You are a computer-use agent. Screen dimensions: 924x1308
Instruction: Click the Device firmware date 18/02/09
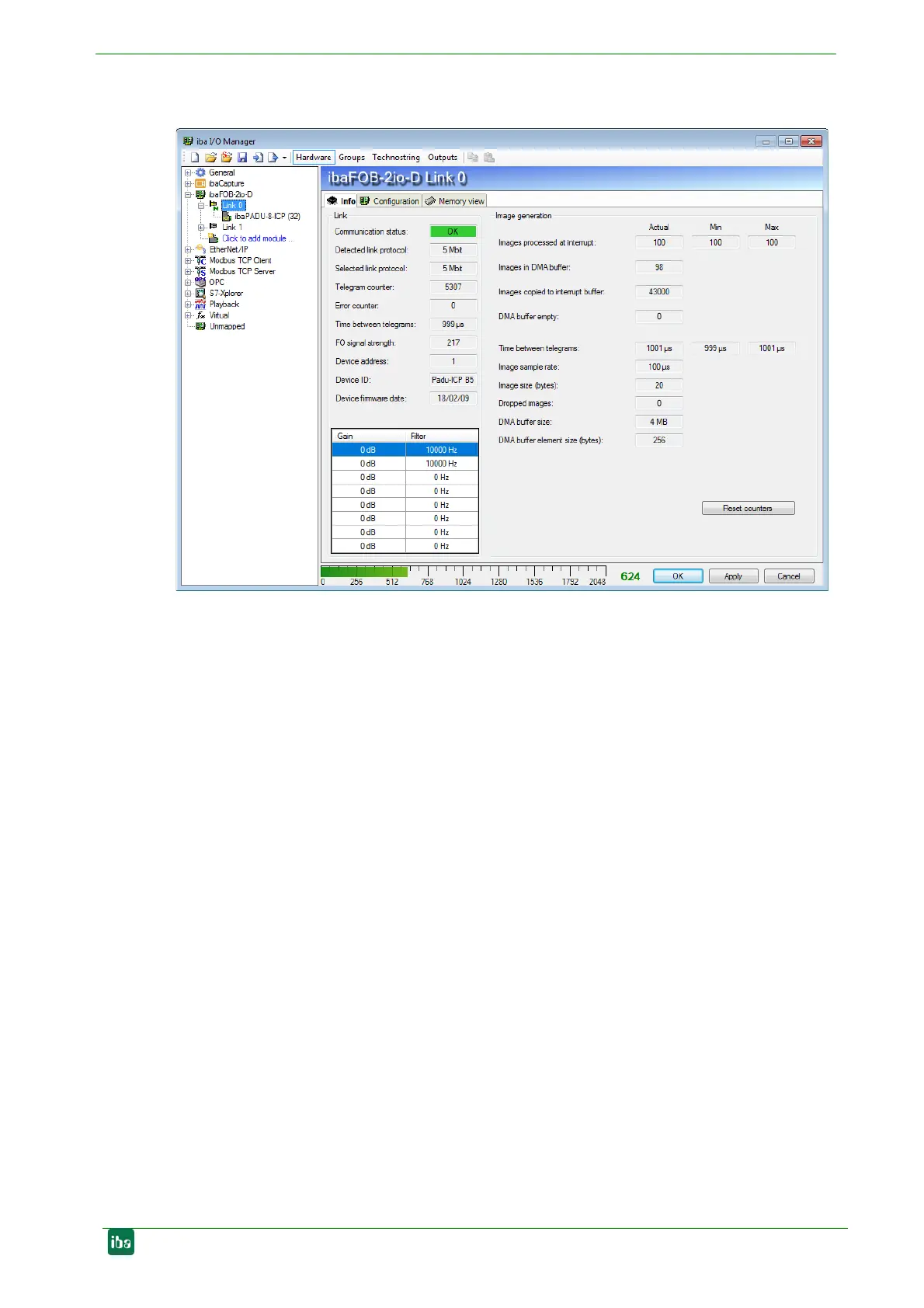(453, 398)
